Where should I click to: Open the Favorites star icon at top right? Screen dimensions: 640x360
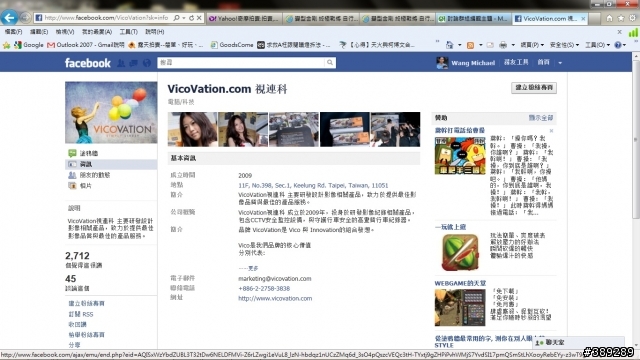point(621,18)
